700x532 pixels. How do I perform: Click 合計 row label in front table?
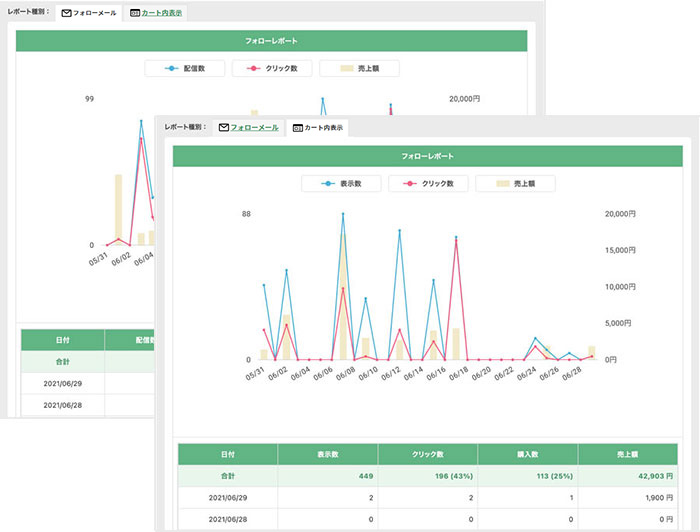(x=228, y=476)
